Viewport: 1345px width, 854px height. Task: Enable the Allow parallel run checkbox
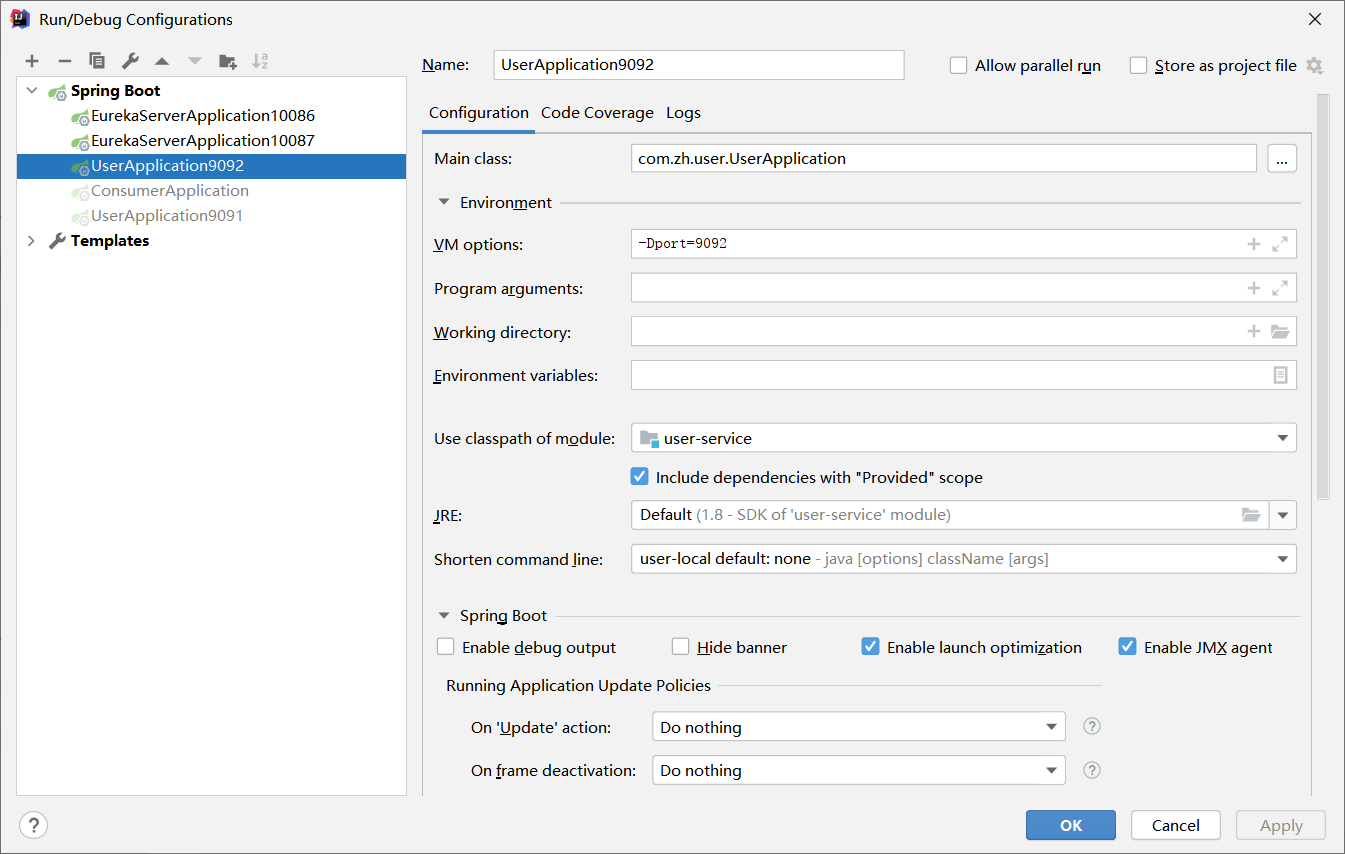[x=959, y=65]
